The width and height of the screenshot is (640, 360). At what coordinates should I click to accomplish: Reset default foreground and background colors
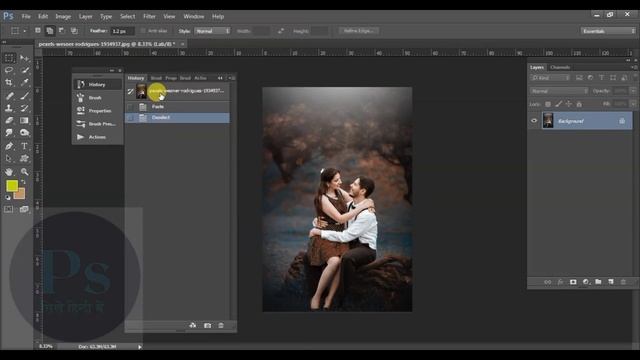[8, 198]
